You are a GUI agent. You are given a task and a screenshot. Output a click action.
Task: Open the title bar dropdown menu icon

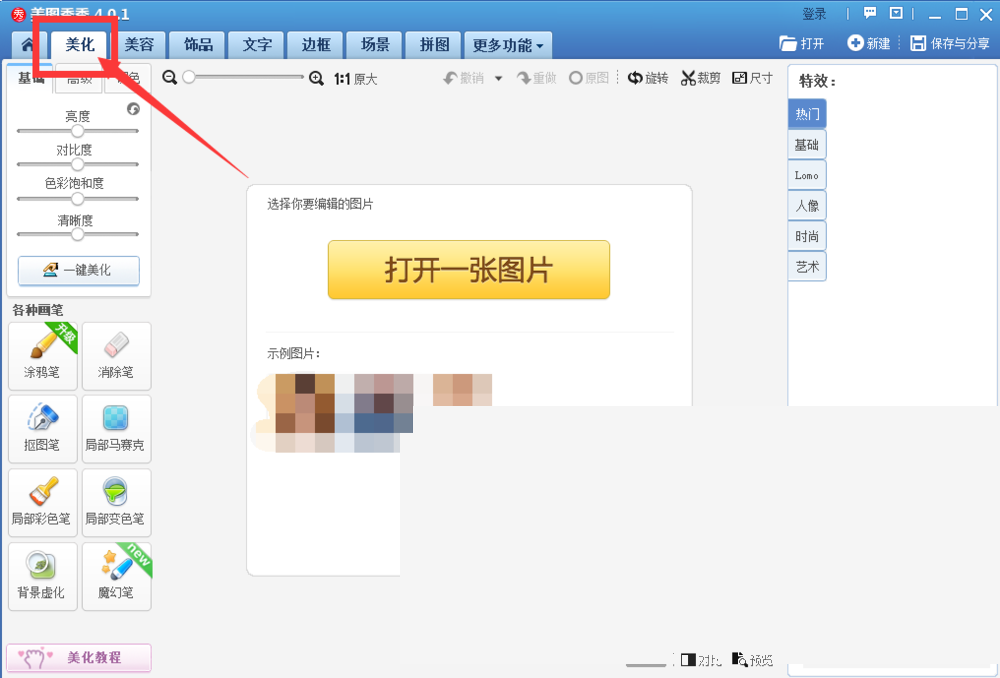pyautogui.click(x=896, y=13)
